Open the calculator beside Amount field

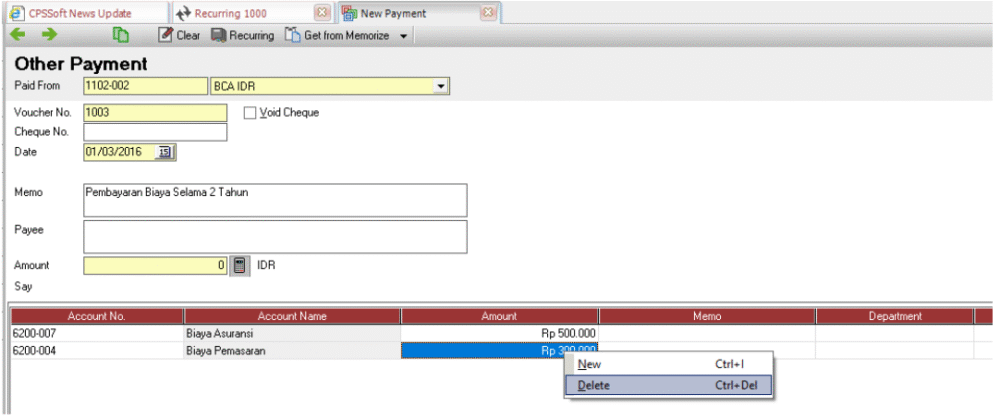[240, 266]
